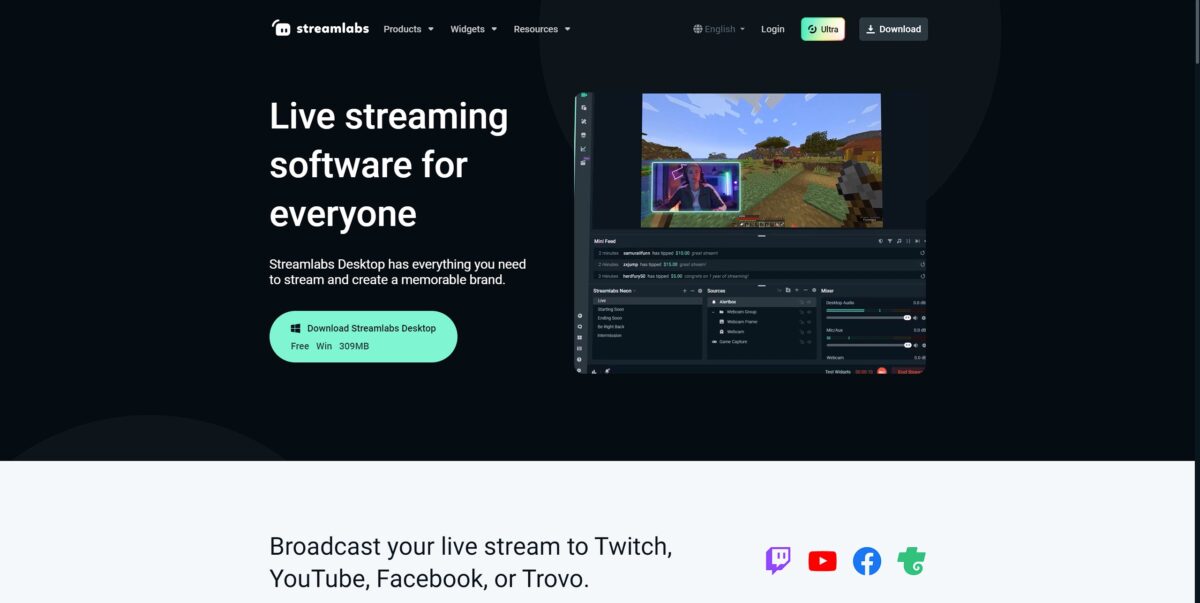Expand the Widgets dropdown
The height and width of the screenshot is (603, 1200).
click(474, 29)
